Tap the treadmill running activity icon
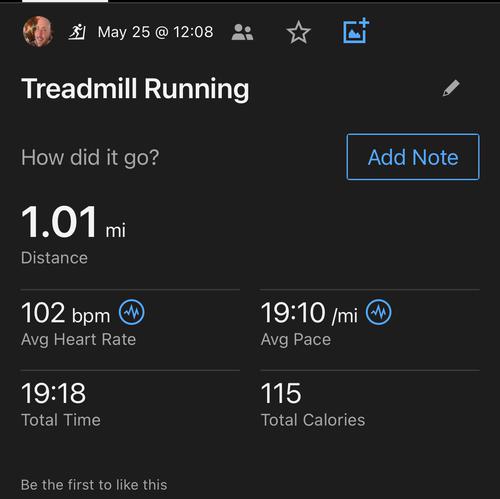Viewport: 500px width, 499px height. [77, 32]
